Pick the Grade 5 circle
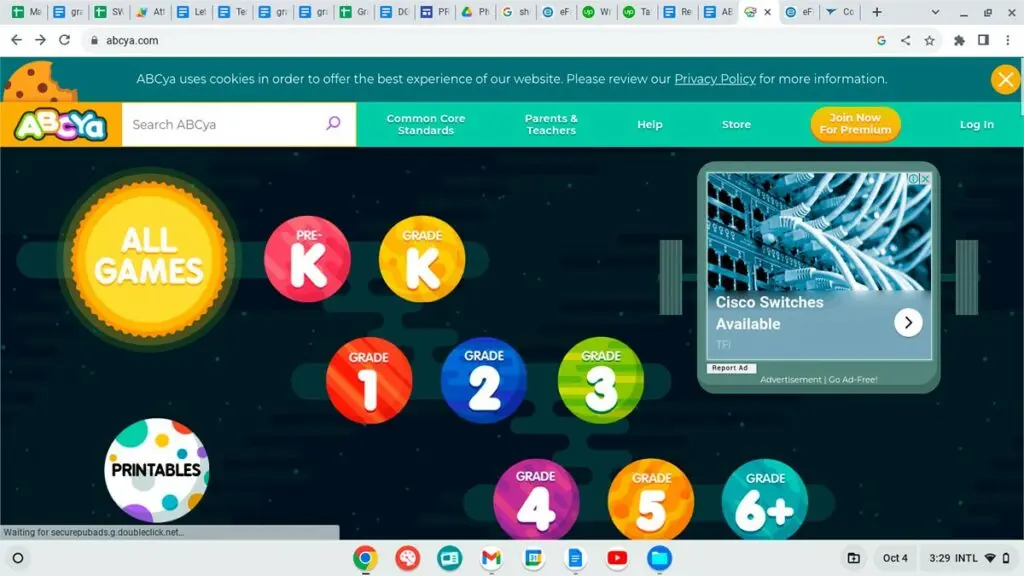 coord(651,500)
